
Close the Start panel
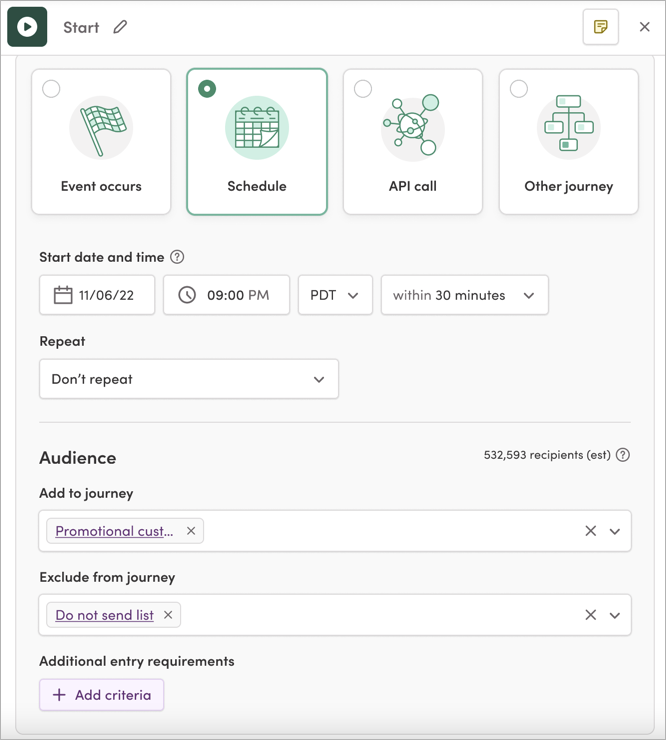[x=644, y=27]
